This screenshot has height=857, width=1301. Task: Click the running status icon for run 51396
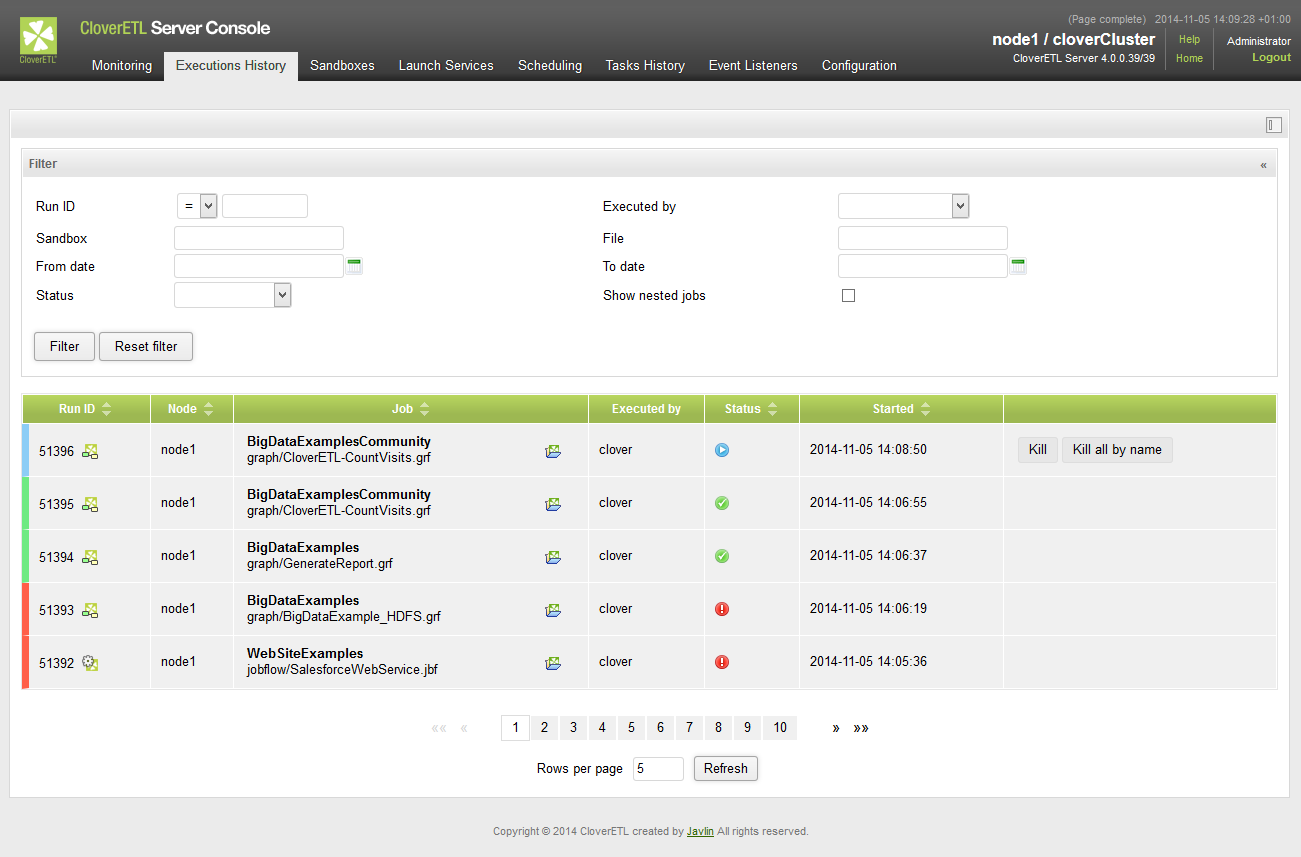click(x=722, y=450)
